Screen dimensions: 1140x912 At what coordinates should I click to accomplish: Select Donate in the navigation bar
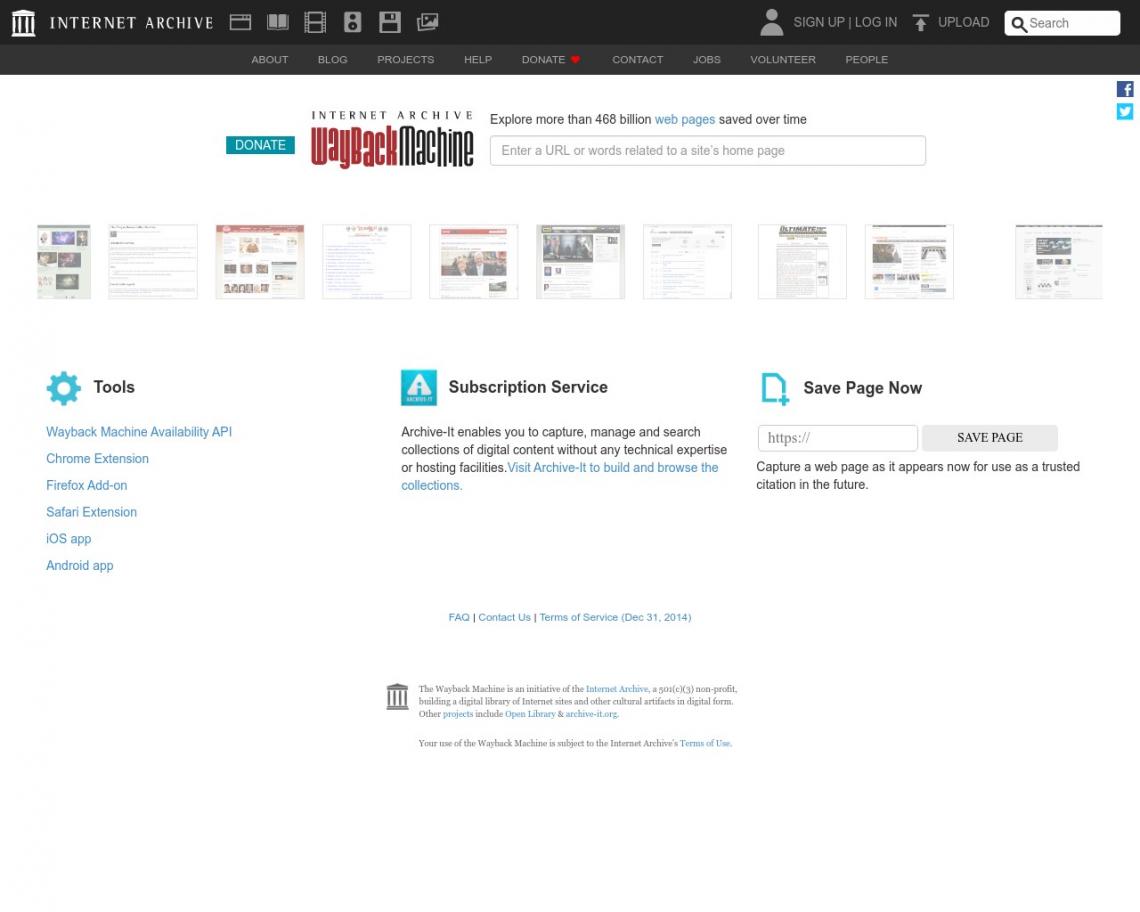click(x=543, y=60)
